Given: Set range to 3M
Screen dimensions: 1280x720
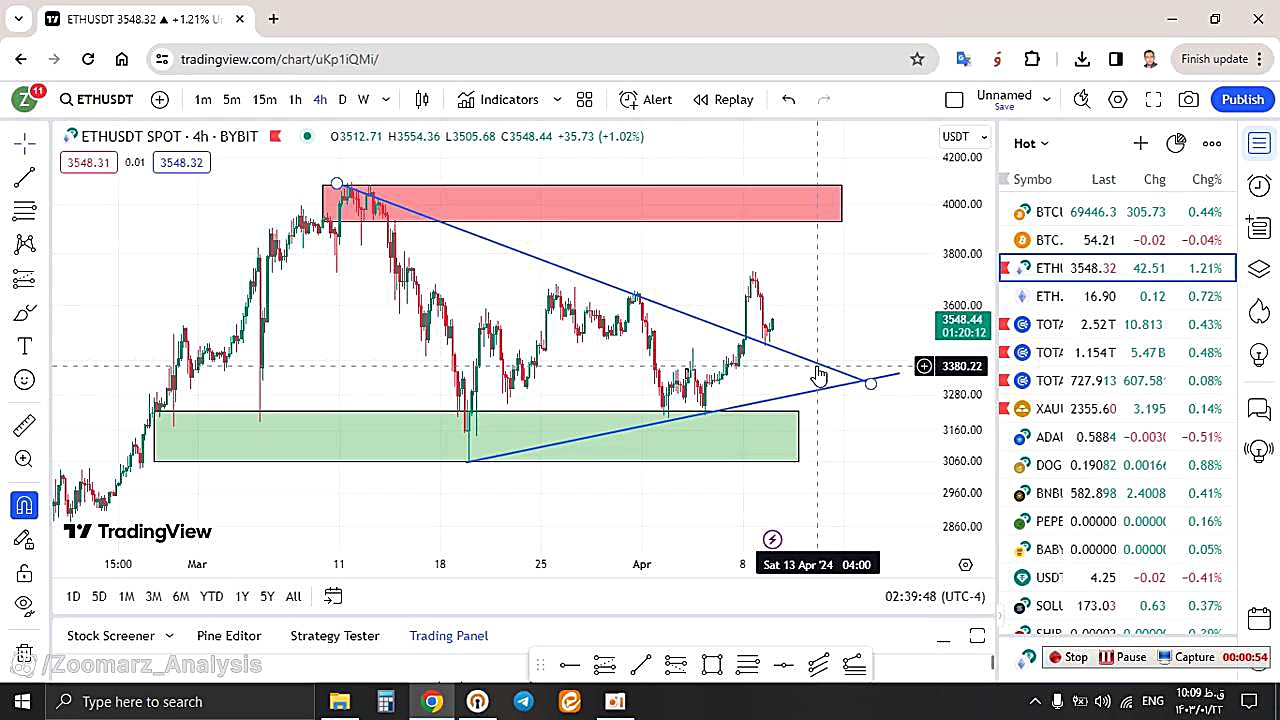Looking at the screenshot, I should [153, 596].
